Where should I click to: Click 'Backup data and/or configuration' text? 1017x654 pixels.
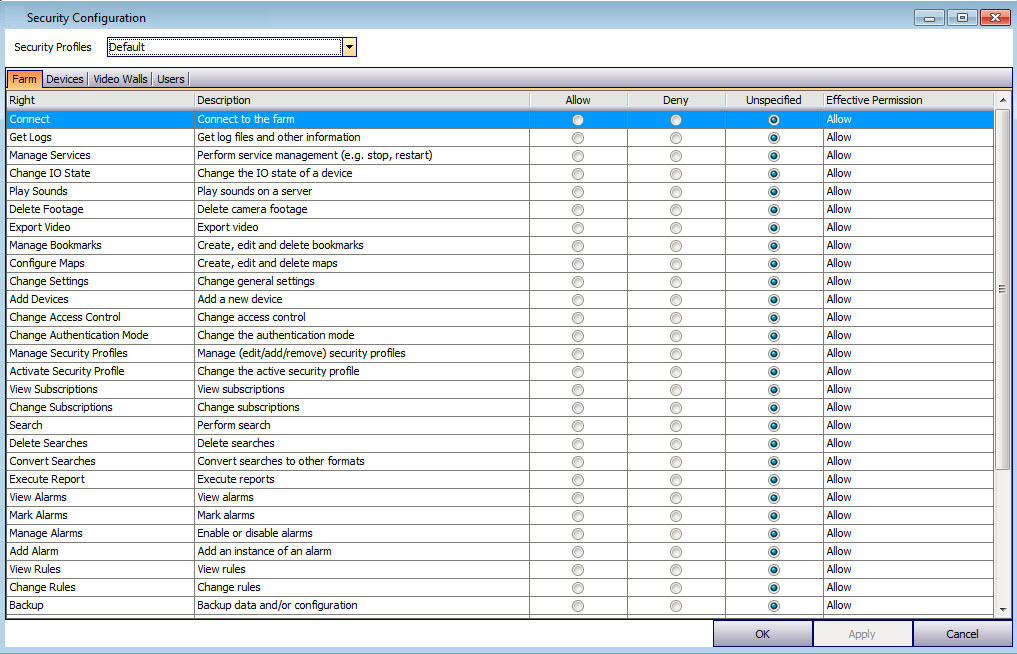[x=278, y=605]
